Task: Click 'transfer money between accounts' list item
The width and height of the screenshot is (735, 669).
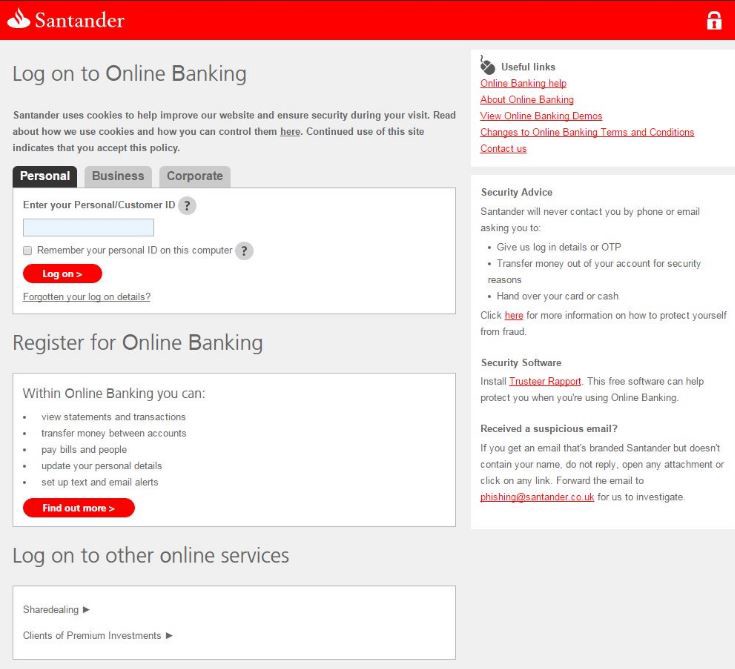Action: click(x=113, y=433)
